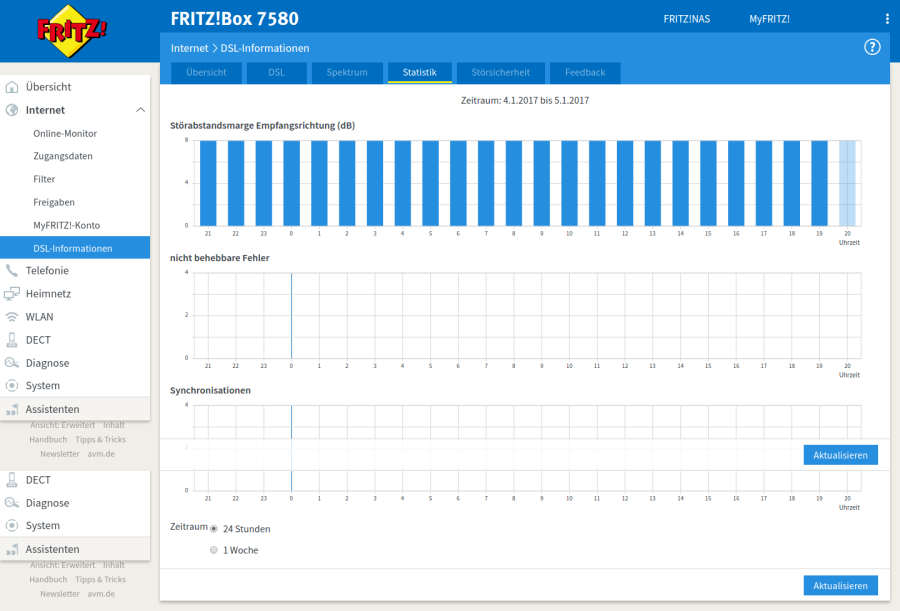Switch to the Störsicherheit tab
This screenshot has height=611, width=900.
click(x=500, y=73)
